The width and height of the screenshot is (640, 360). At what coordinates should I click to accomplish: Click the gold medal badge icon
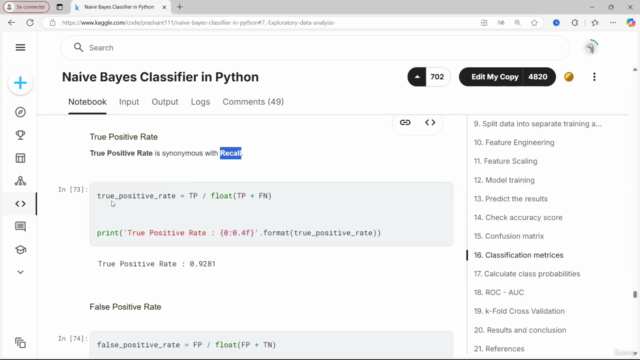coord(569,77)
